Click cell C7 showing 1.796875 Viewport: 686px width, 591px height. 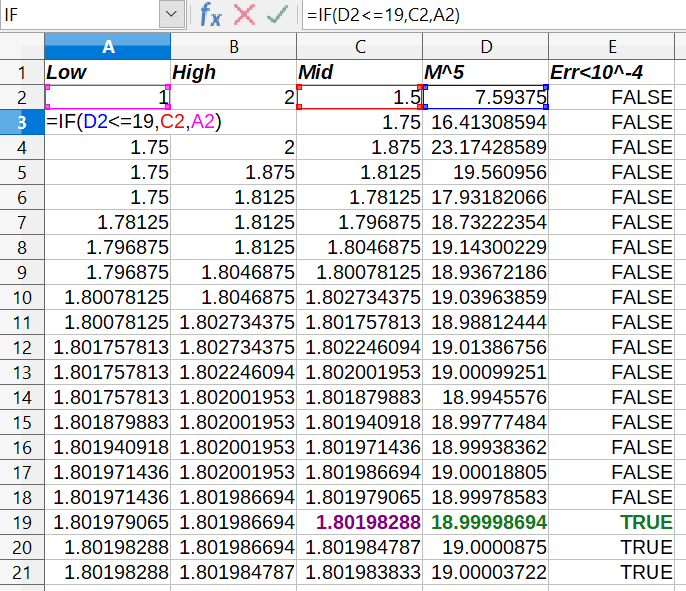360,222
